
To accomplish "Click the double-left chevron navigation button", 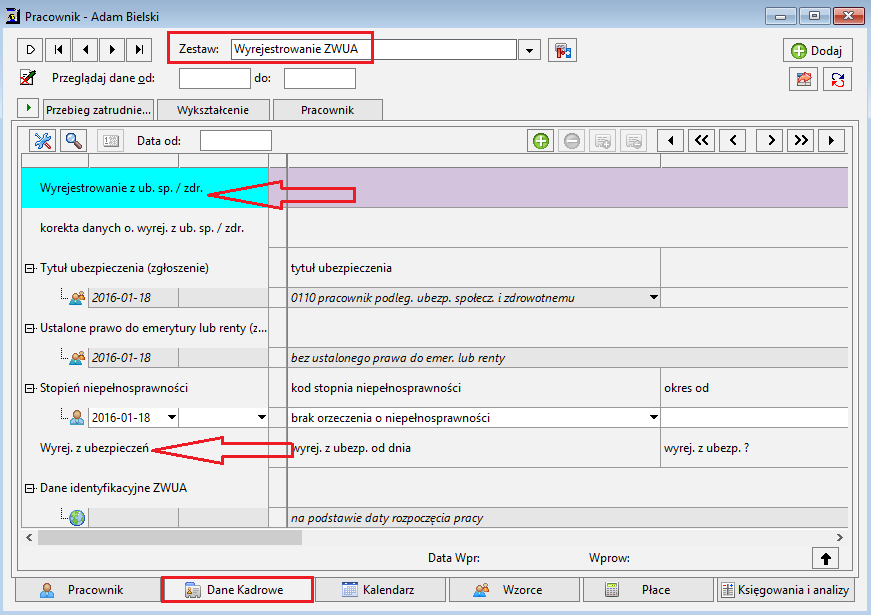I will pyautogui.click(x=702, y=141).
